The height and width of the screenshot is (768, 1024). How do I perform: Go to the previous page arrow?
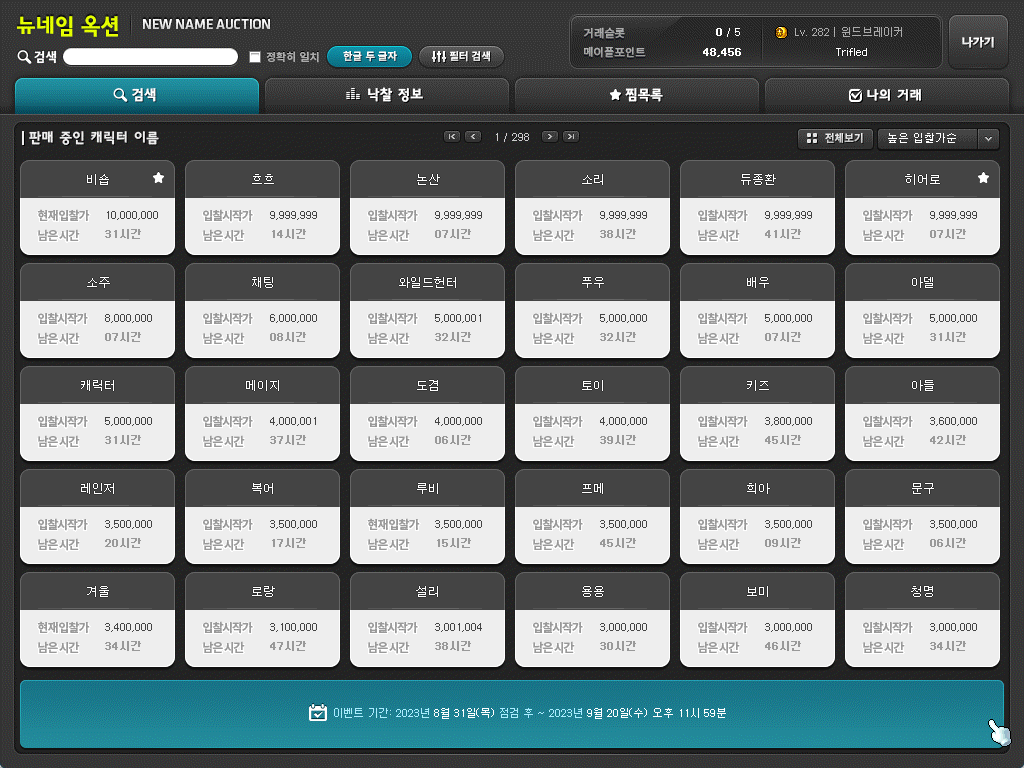(473, 137)
